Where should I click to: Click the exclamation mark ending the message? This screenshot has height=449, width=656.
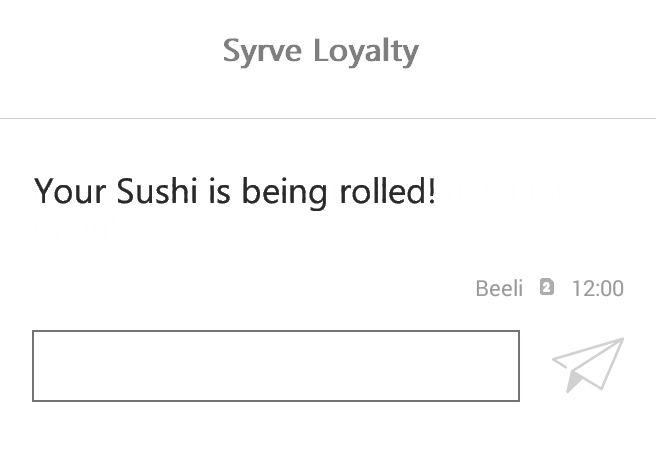[432, 190]
